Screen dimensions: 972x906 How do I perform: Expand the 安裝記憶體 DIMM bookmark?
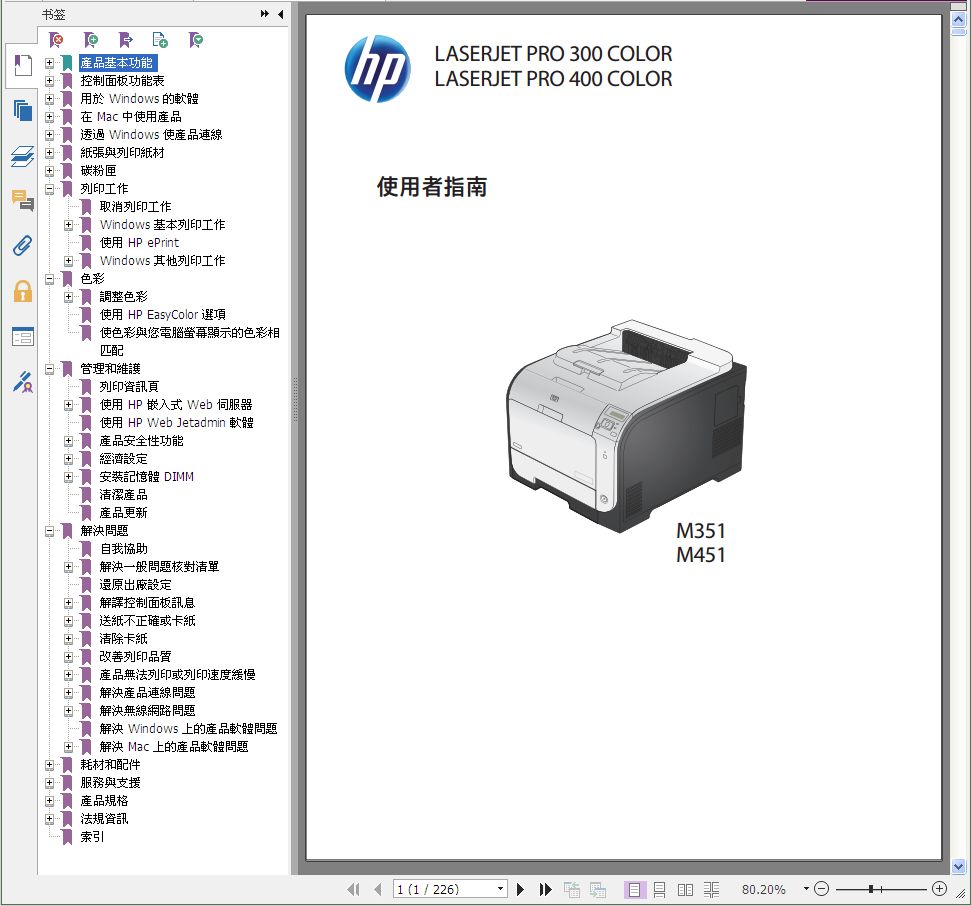(68, 477)
